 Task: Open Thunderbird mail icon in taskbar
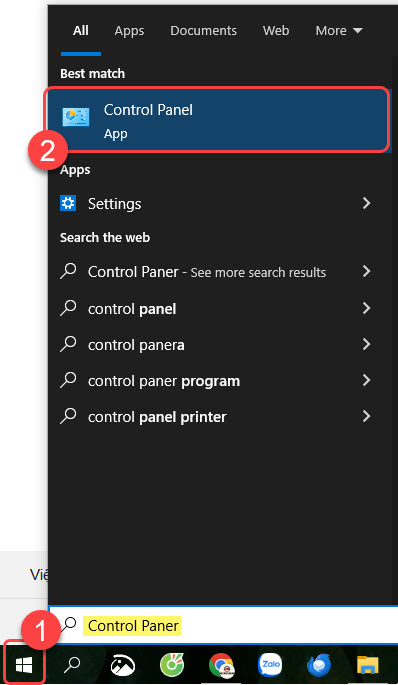(x=318, y=665)
